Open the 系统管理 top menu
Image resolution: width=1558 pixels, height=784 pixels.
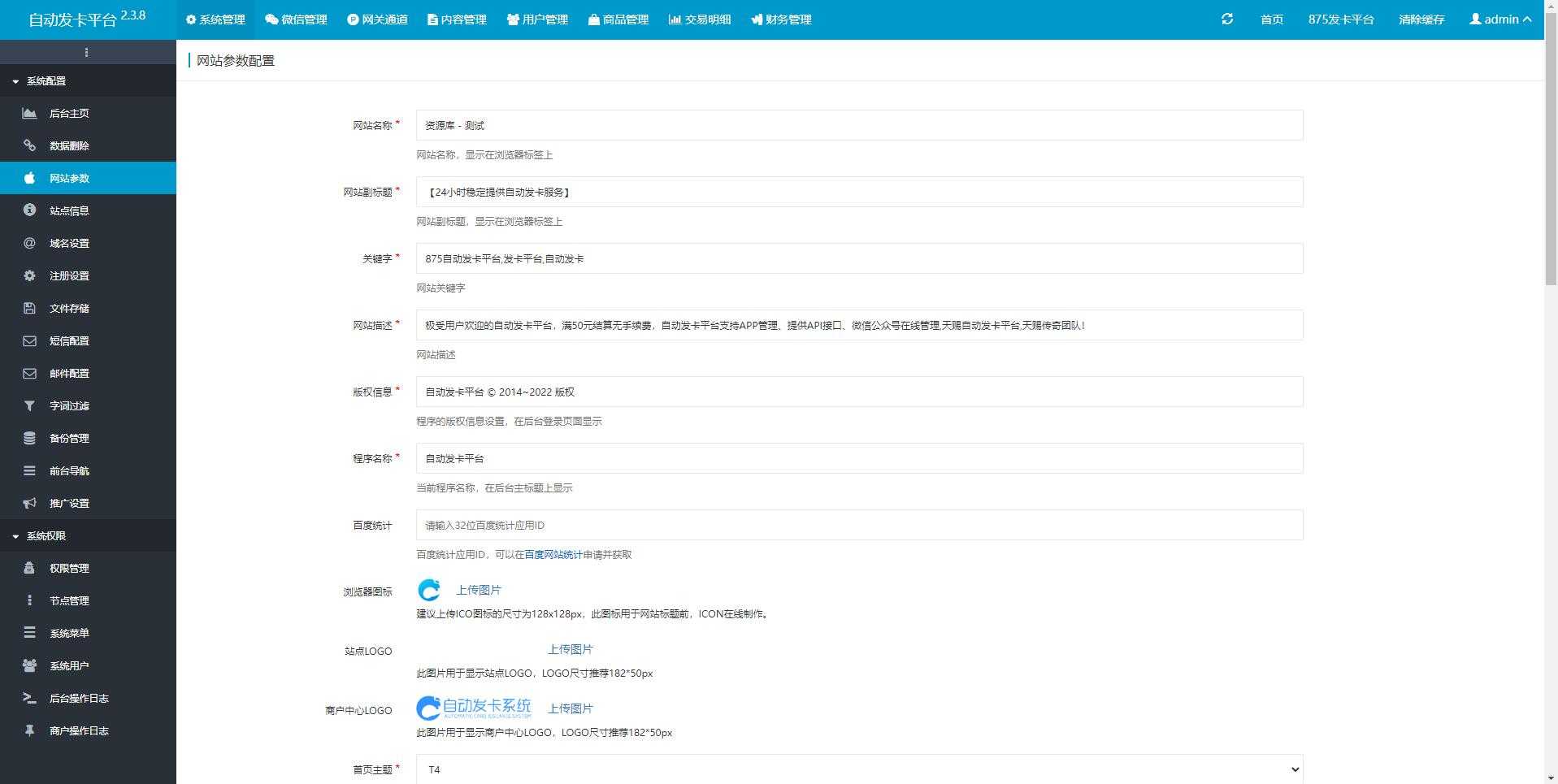[215, 19]
